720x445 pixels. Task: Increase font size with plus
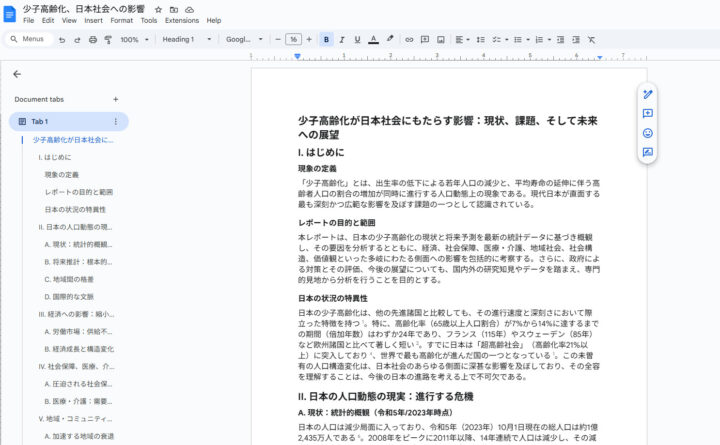pos(309,39)
